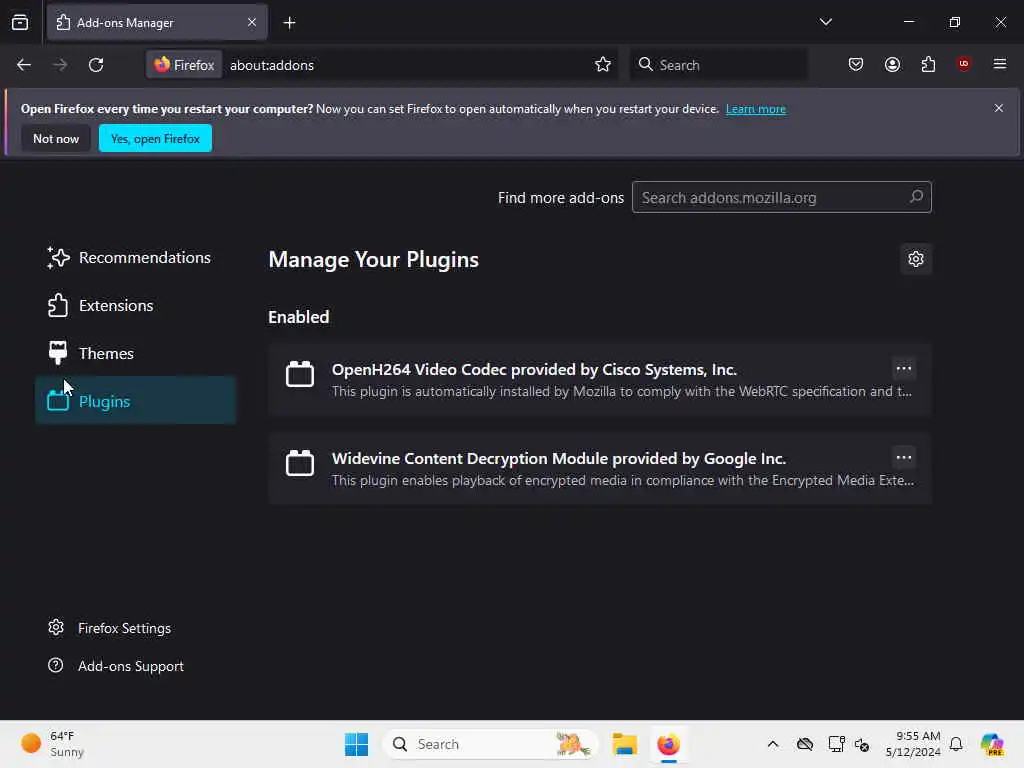Viewport: 1024px width, 768px height.
Task: Select the Plugins category
Action: (x=135, y=401)
